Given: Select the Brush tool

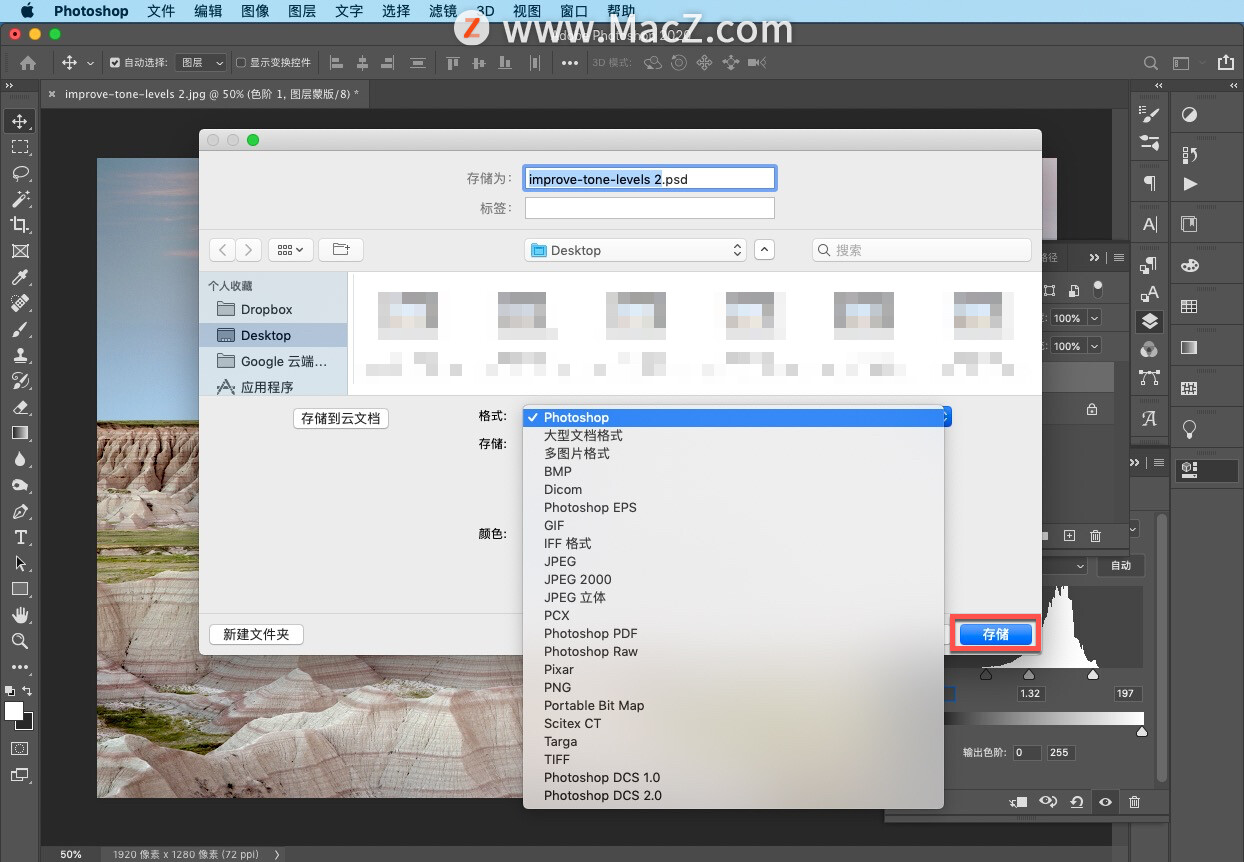Looking at the screenshot, I should pyautogui.click(x=19, y=329).
